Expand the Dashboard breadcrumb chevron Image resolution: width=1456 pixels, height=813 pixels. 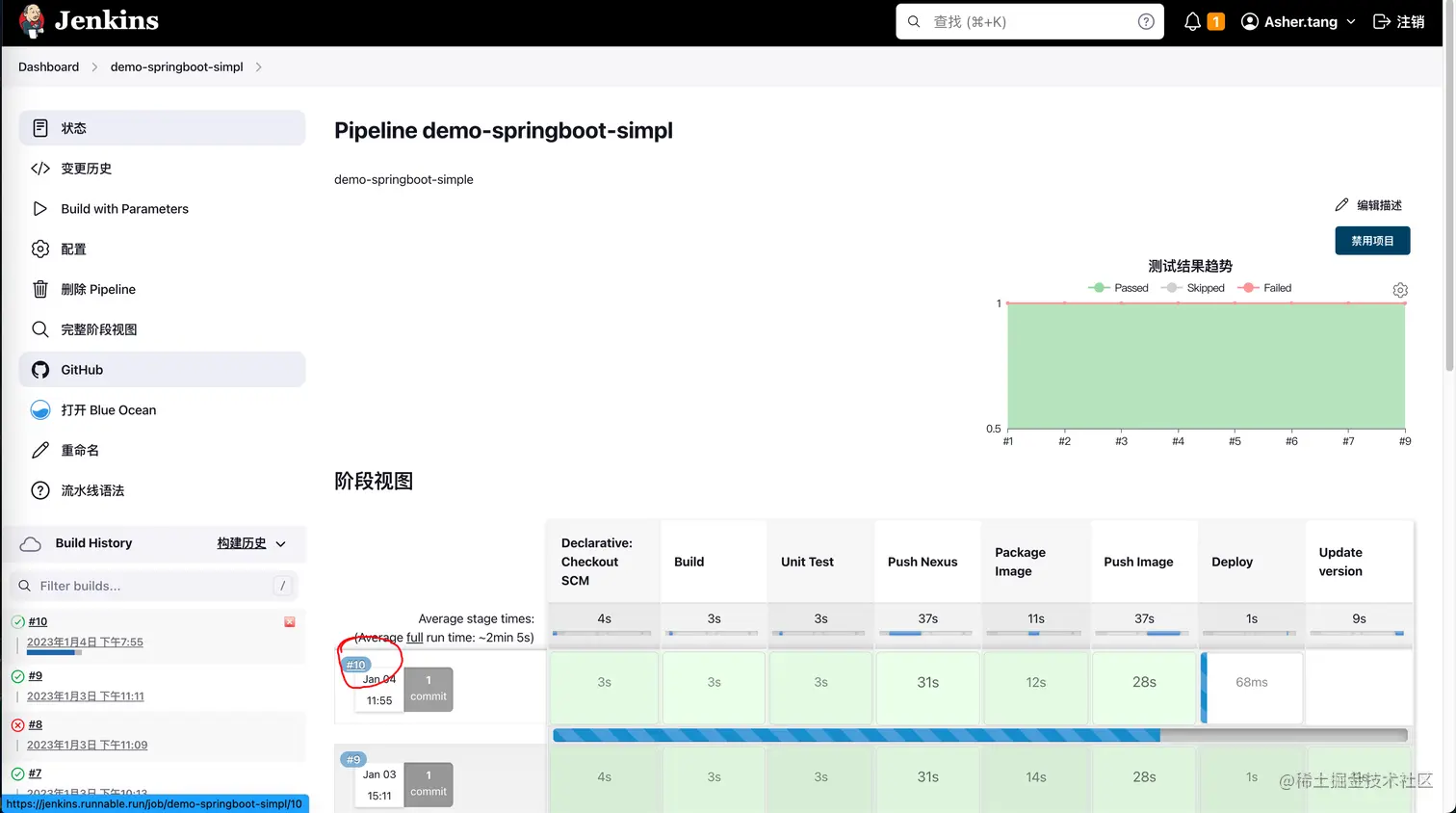point(94,66)
